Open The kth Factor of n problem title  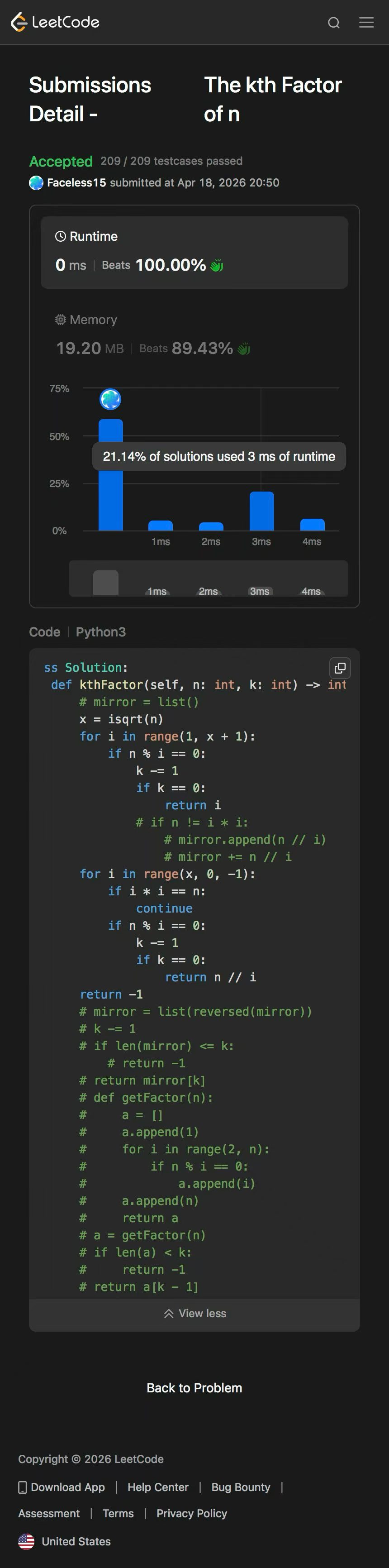pos(273,99)
